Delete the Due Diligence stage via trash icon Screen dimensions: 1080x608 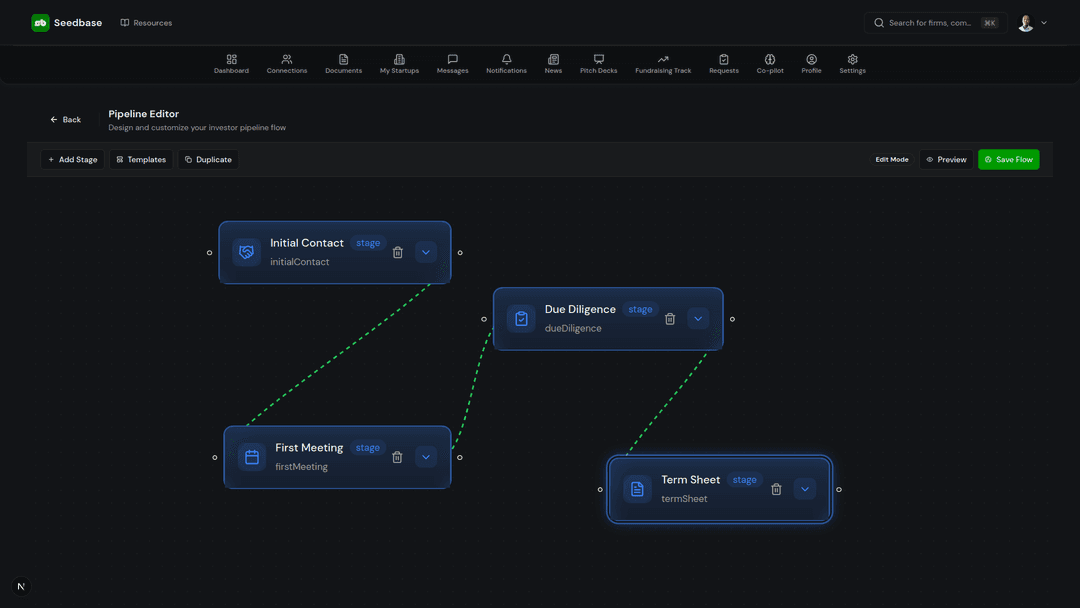[670, 318]
